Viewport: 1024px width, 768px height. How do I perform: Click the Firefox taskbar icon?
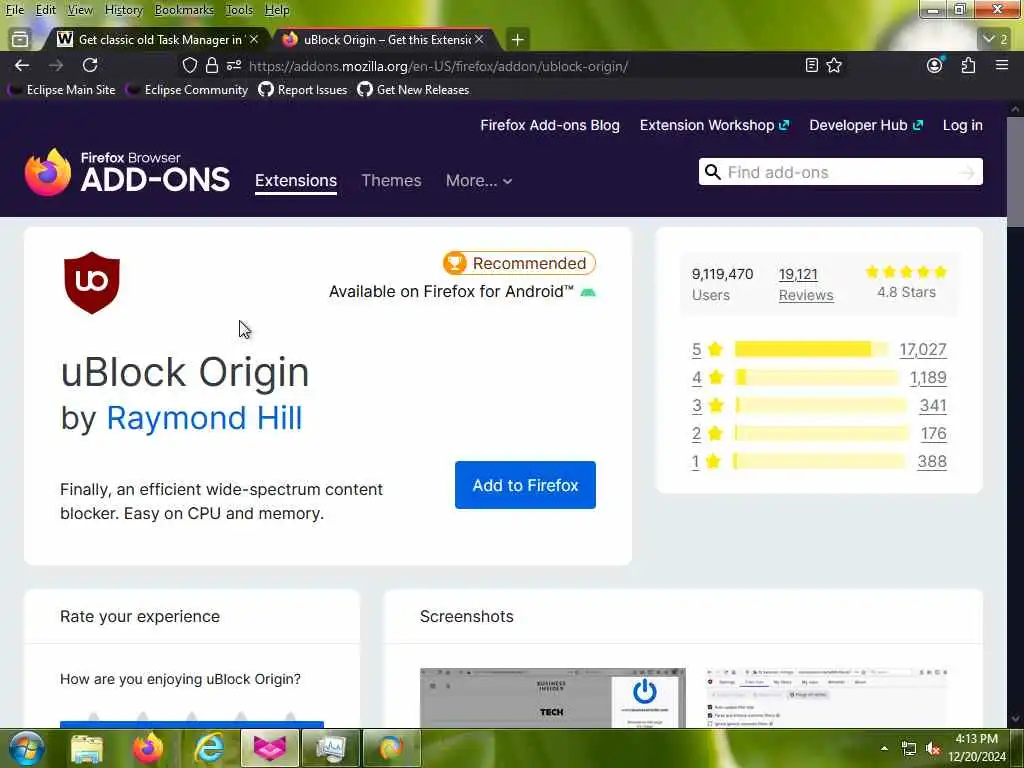[148, 748]
